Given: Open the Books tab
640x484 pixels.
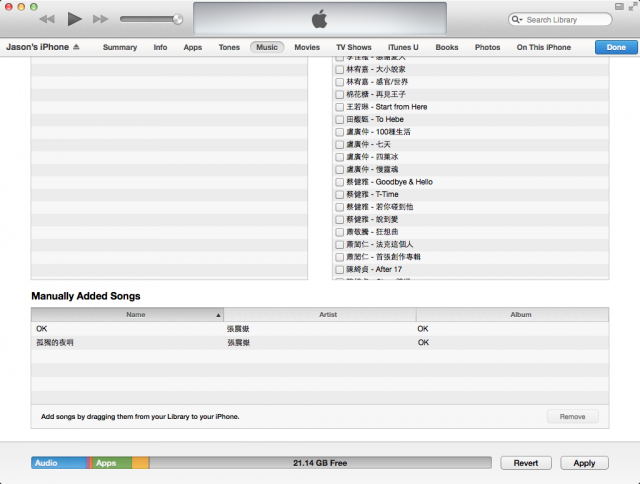Looking at the screenshot, I should (447, 47).
